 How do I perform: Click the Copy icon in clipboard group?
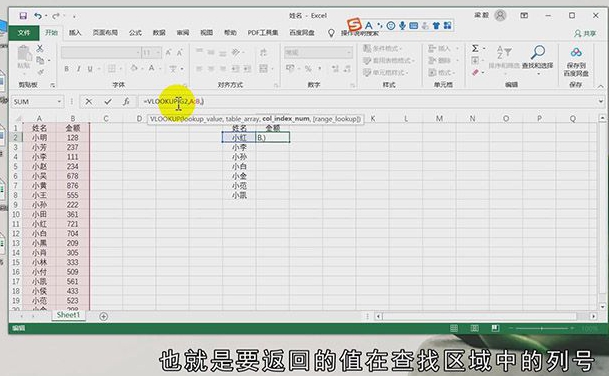[x=40, y=60]
